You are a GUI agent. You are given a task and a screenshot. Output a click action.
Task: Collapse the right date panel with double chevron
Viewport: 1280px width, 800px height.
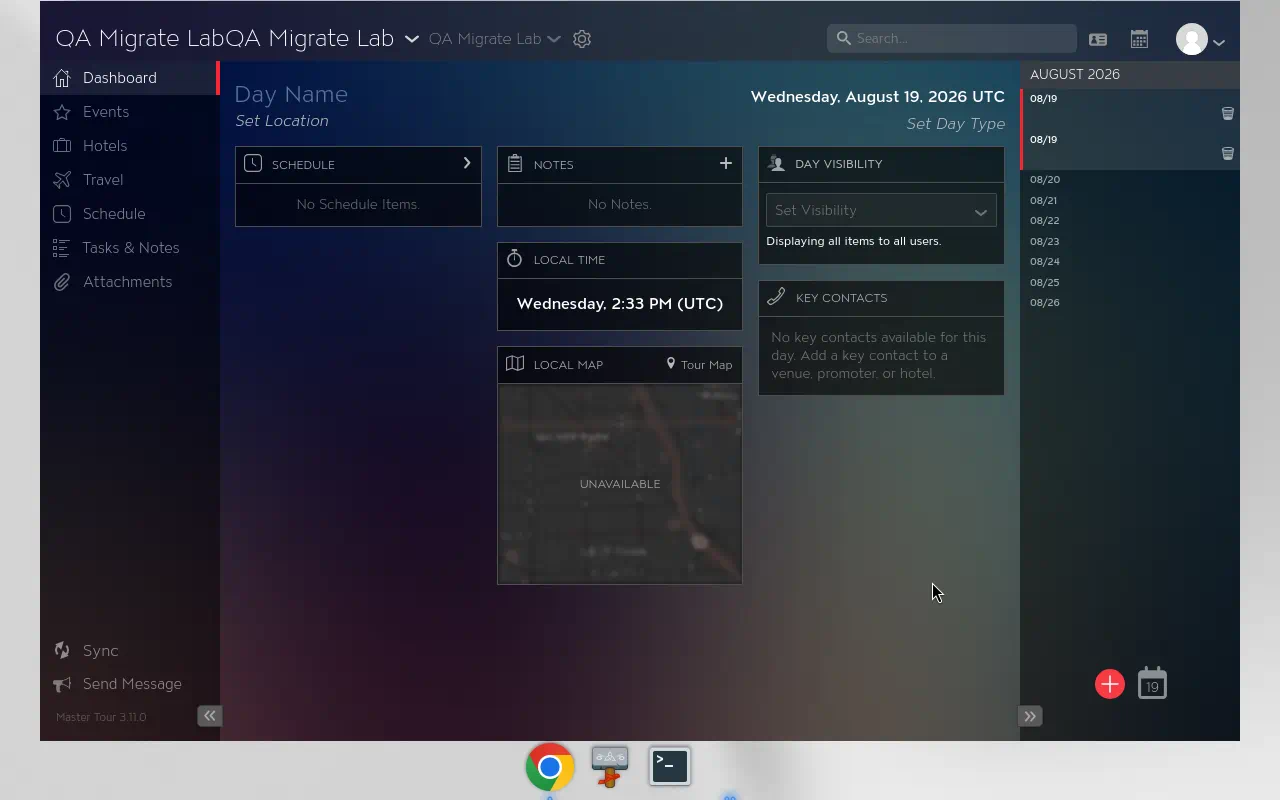pos(1030,716)
